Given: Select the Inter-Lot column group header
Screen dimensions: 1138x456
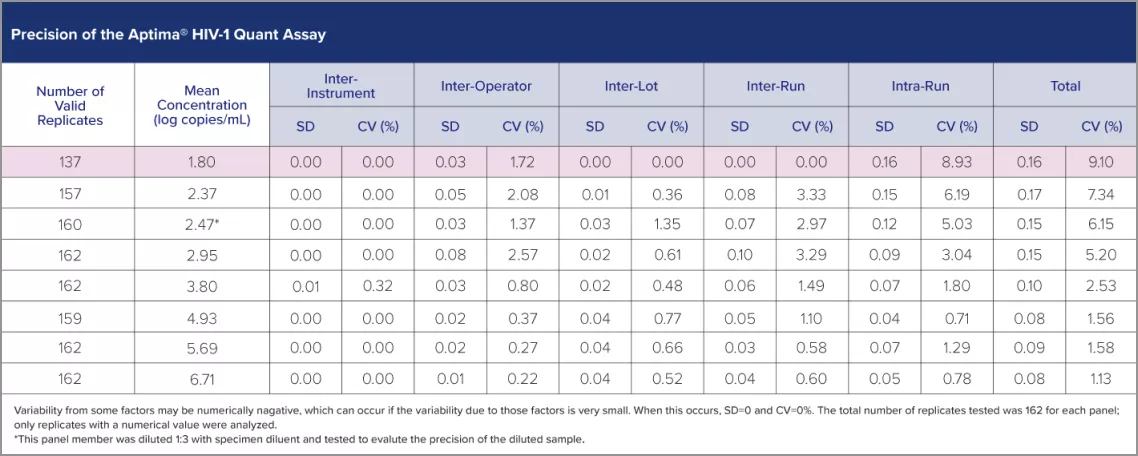Looking at the screenshot, I should 631,86.
